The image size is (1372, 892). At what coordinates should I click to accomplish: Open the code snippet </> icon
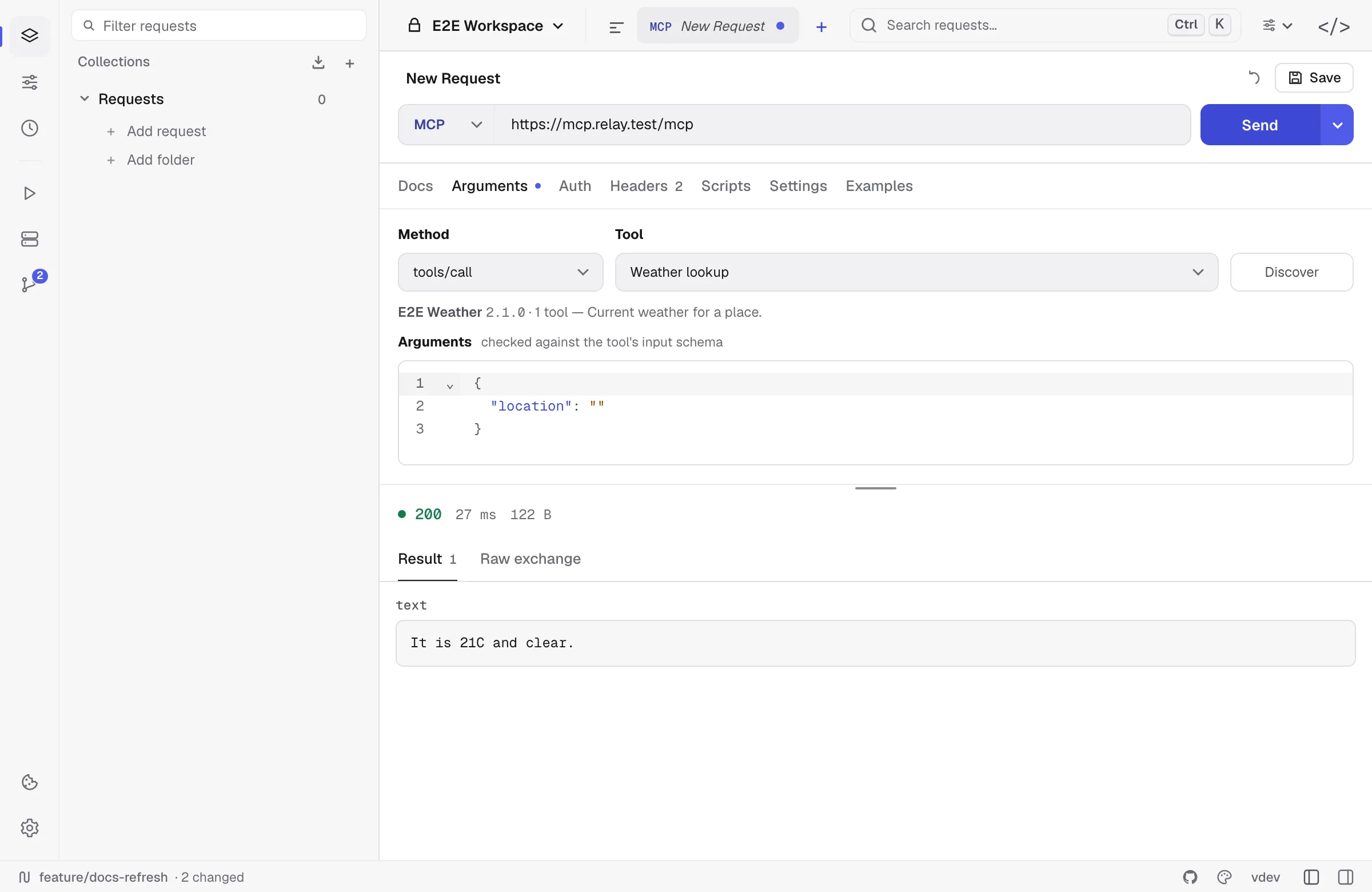pos(1333,26)
